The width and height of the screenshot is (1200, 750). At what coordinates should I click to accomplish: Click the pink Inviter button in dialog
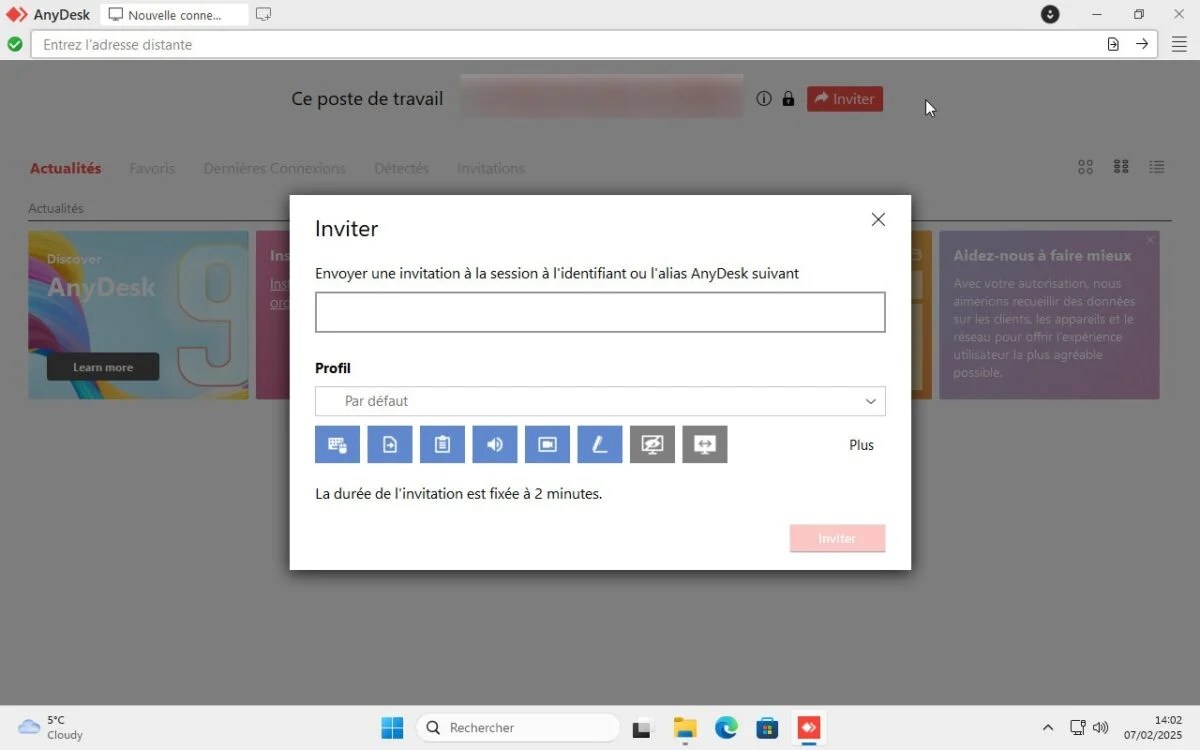tap(837, 538)
